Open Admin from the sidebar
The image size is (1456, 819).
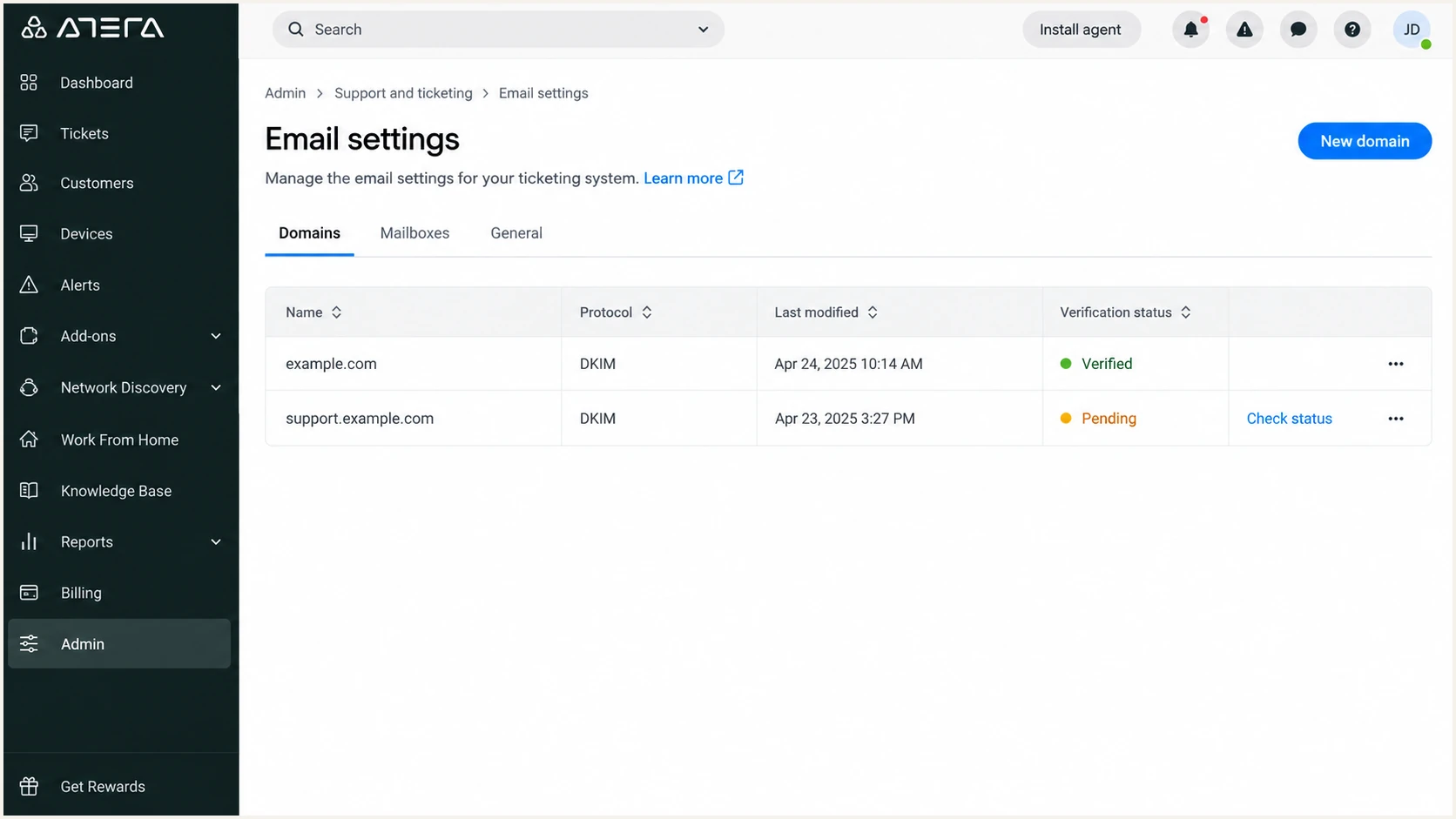(x=119, y=644)
